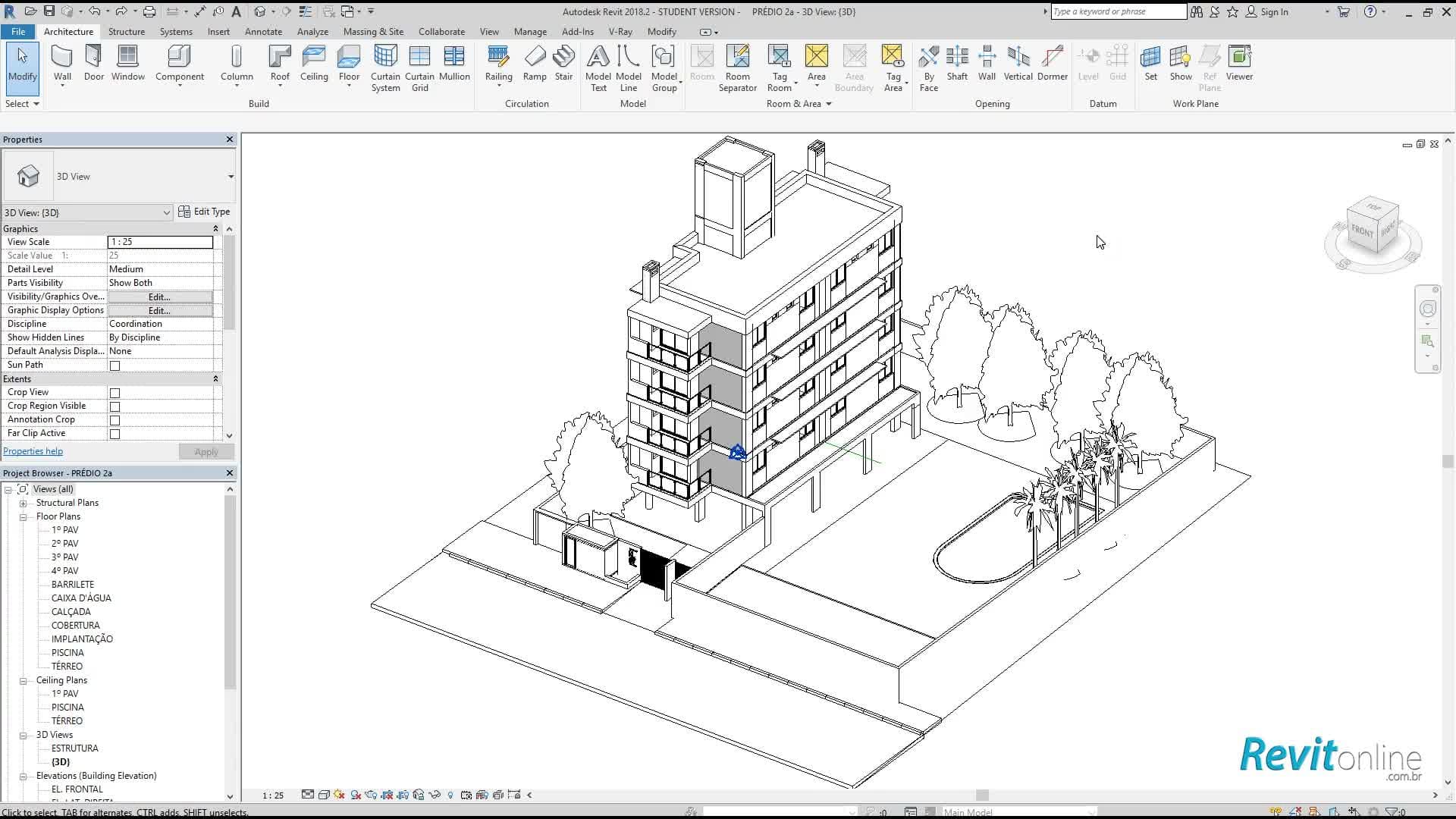Select the Stair tool

point(563,64)
